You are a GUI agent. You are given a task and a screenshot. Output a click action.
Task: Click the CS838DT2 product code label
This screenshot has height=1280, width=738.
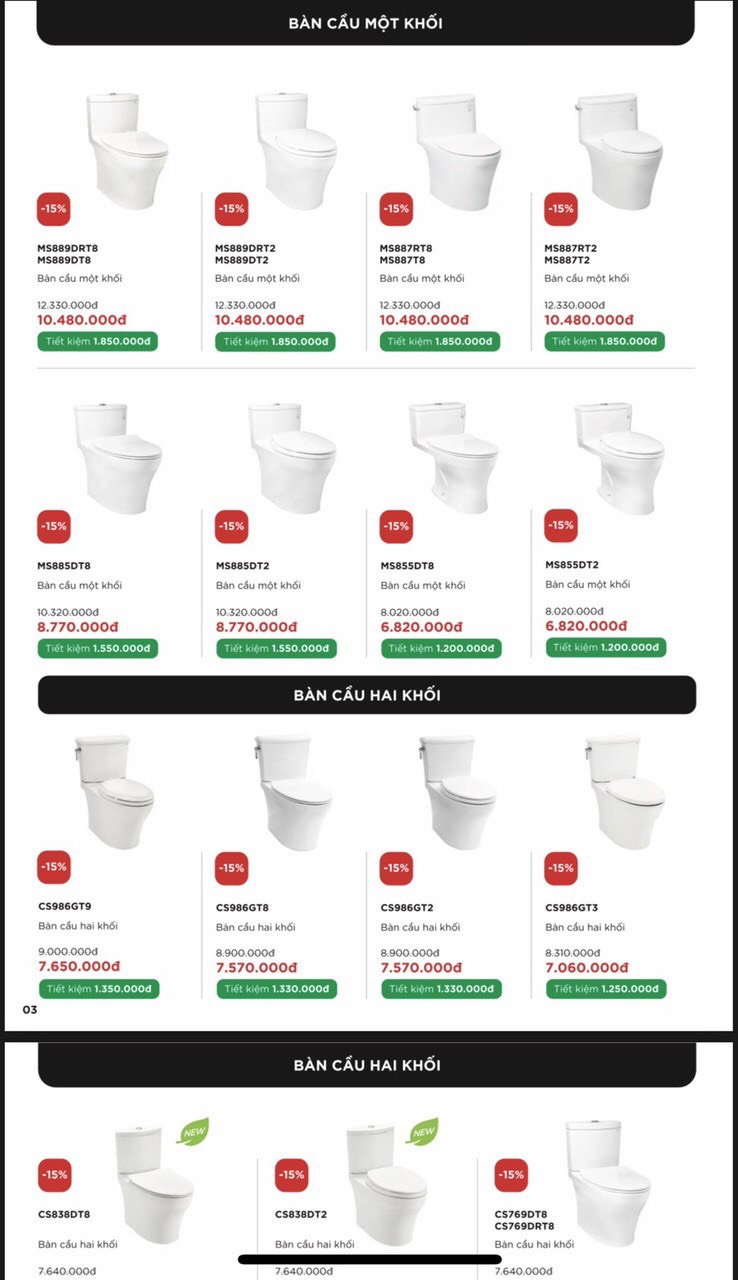click(301, 1214)
